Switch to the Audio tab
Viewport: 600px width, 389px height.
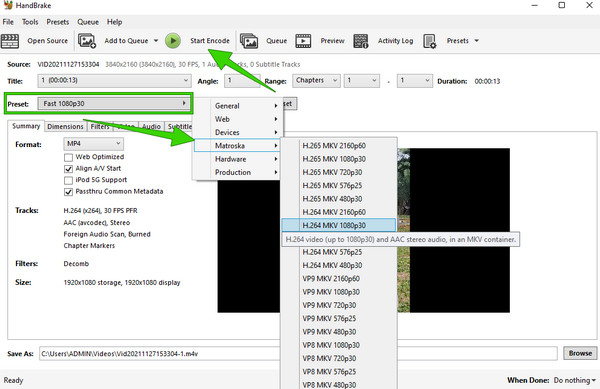pos(151,127)
